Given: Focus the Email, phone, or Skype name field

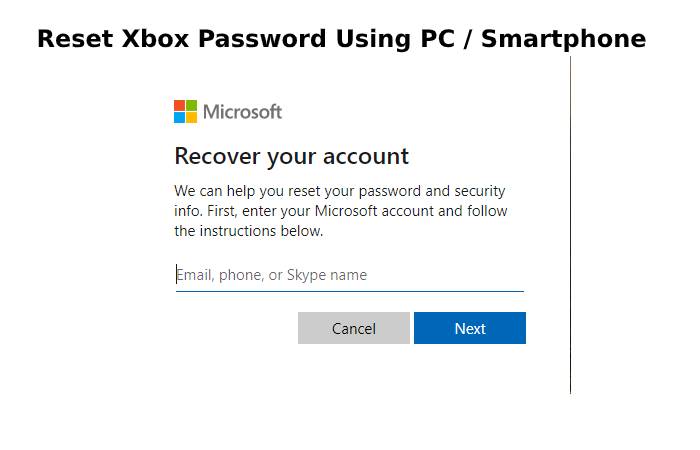Looking at the screenshot, I should pos(350,275).
